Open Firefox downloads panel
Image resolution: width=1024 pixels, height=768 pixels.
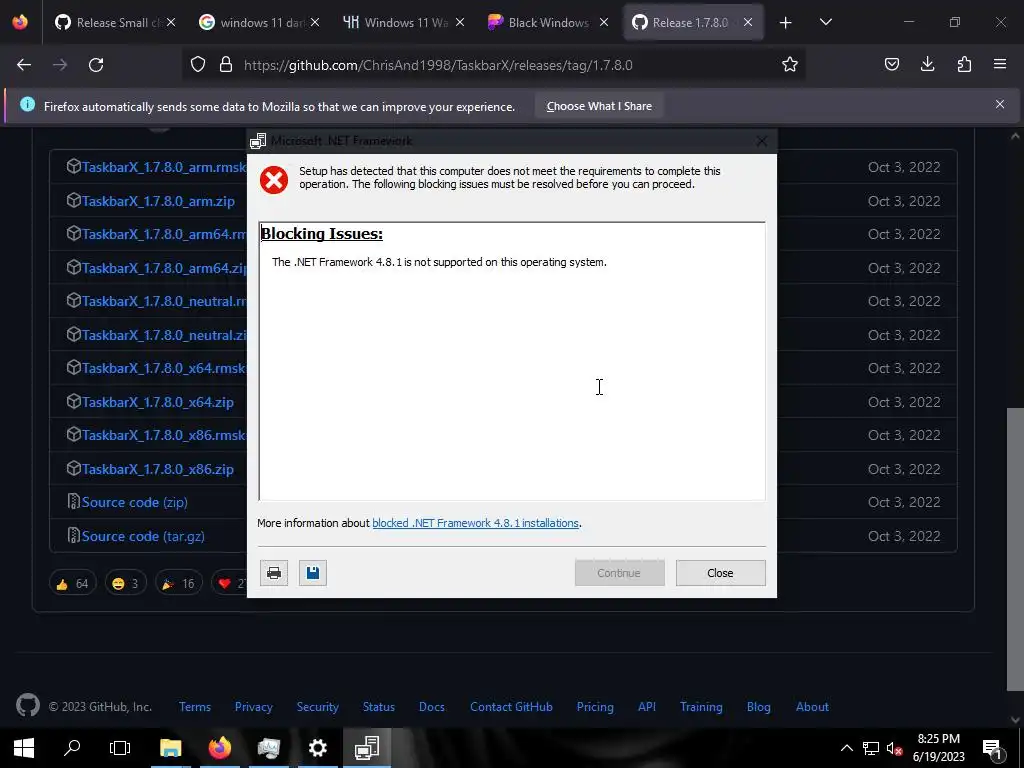[x=927, y=64]
